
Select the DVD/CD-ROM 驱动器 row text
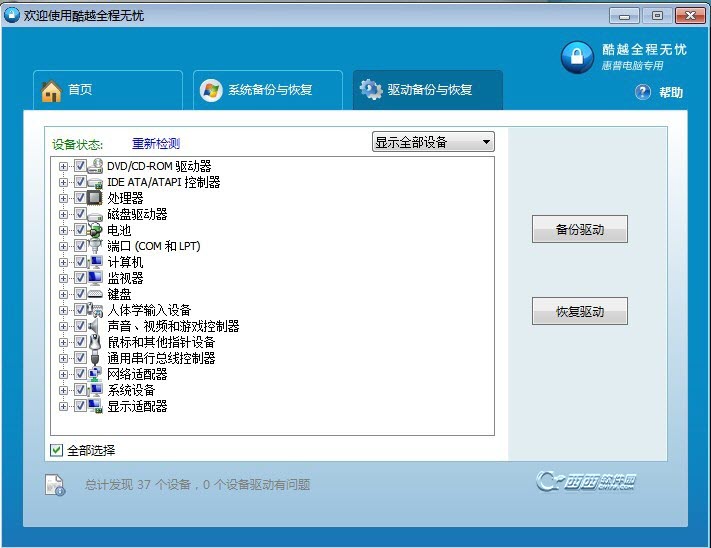pos(159,166)
